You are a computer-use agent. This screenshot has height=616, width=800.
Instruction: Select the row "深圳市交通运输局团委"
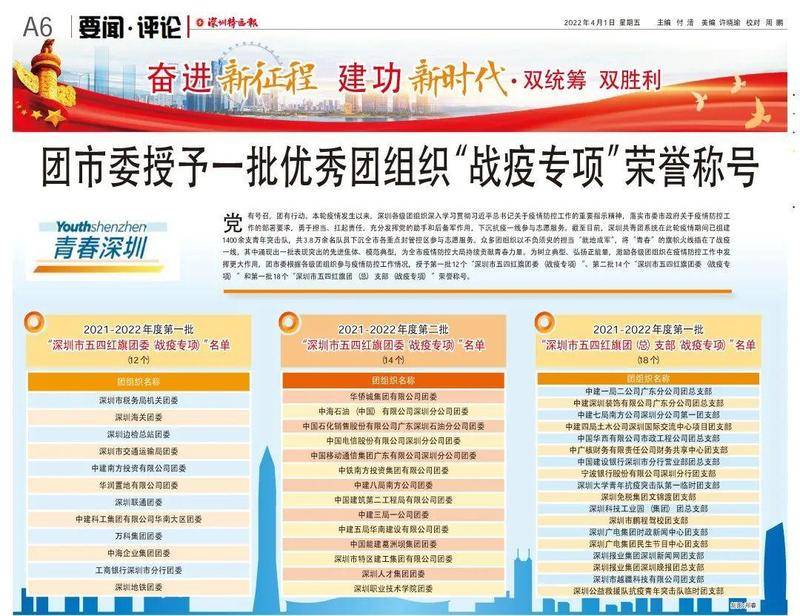point(138,451)
